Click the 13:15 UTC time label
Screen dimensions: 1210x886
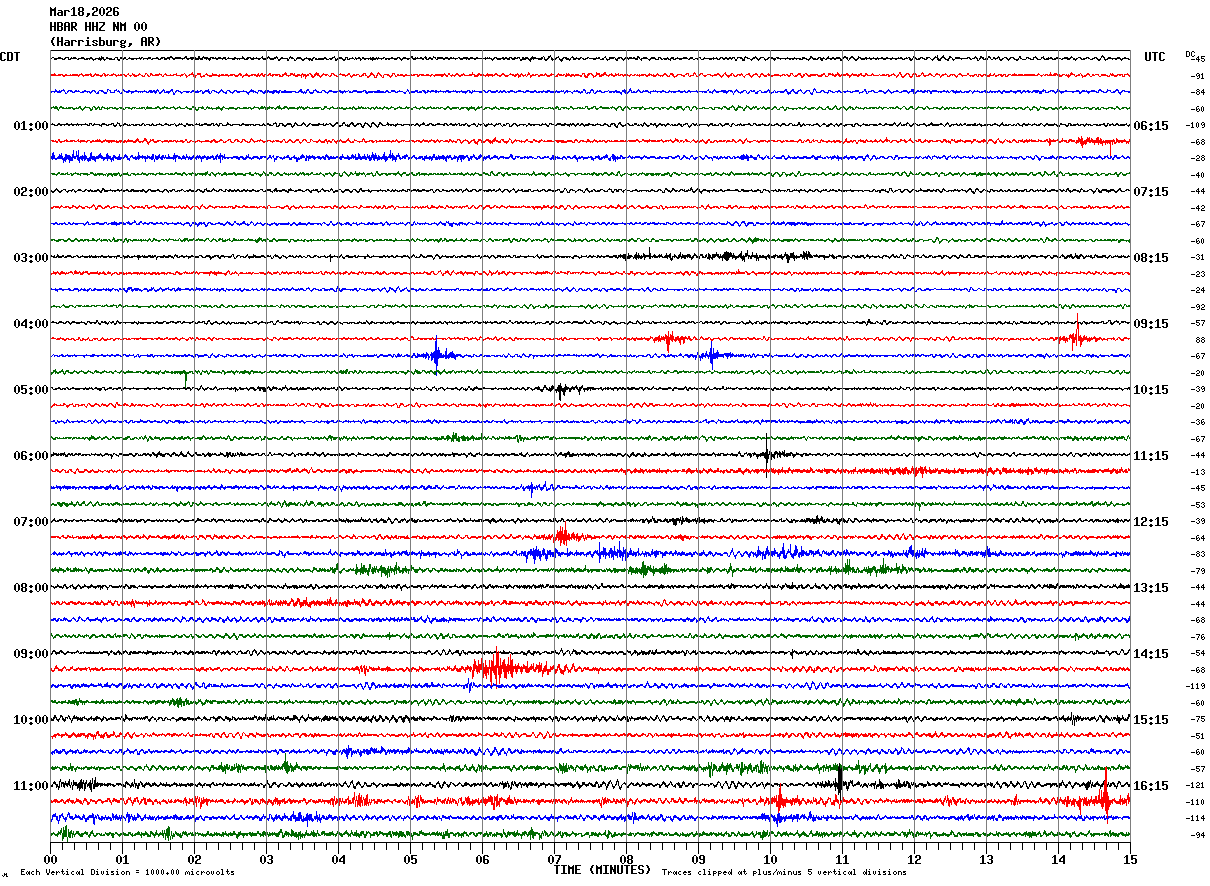click(x=1151, y=588)
